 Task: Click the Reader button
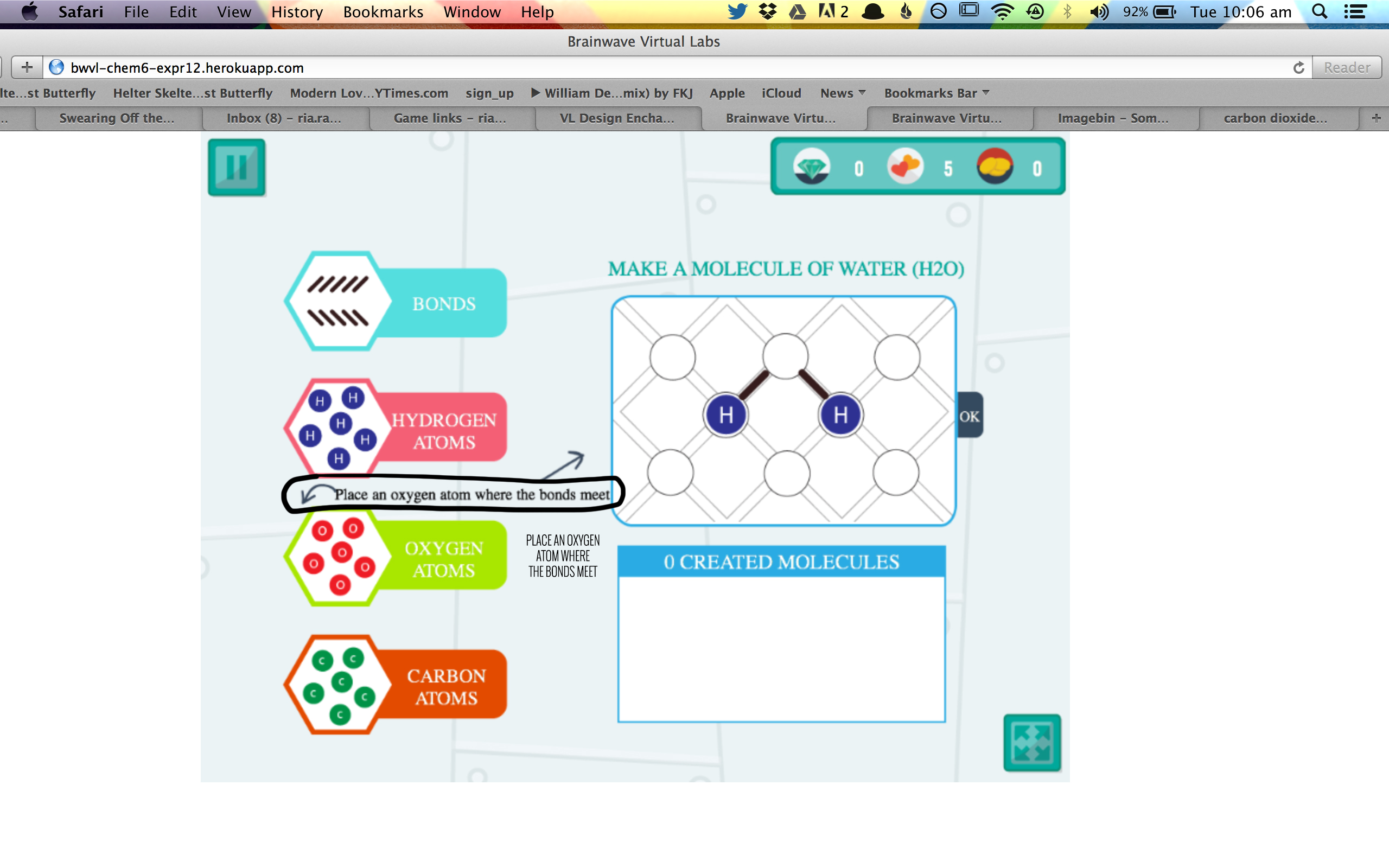click(1347, 68)
